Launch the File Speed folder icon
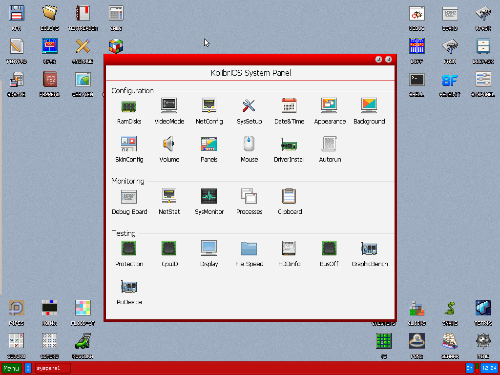Screen dimensions: 500x375 pos(249,248)
